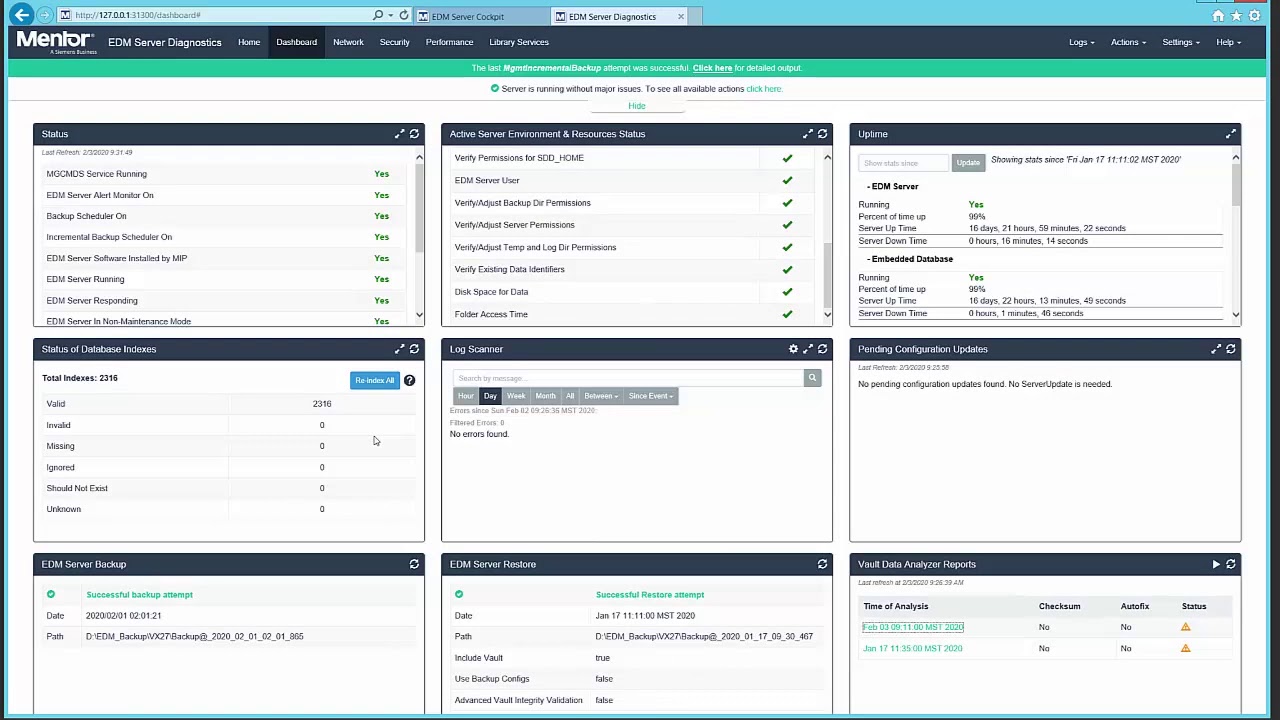Open the Actions dropdown menu

(1128, 42)
